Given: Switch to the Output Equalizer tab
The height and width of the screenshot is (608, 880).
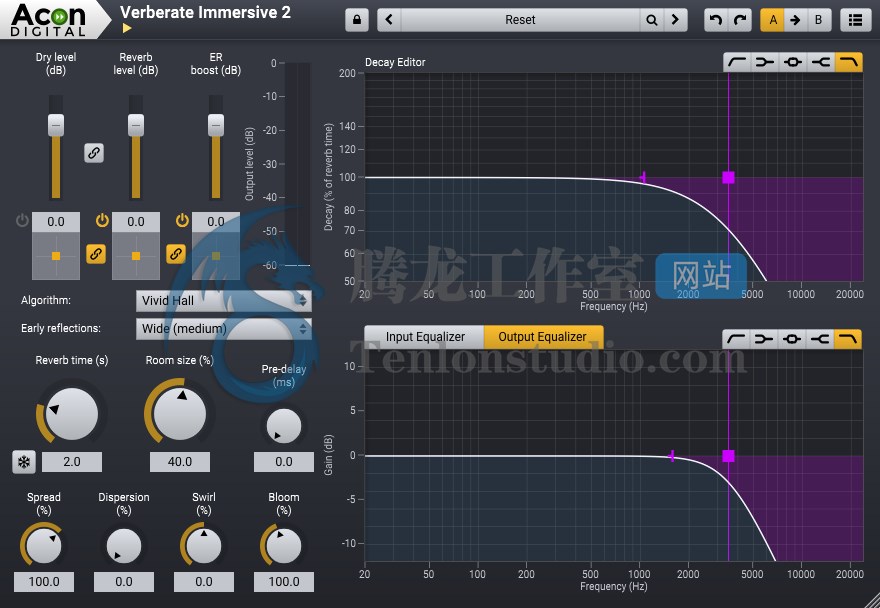Looking at the screenshot, I should tap(543, 337).
